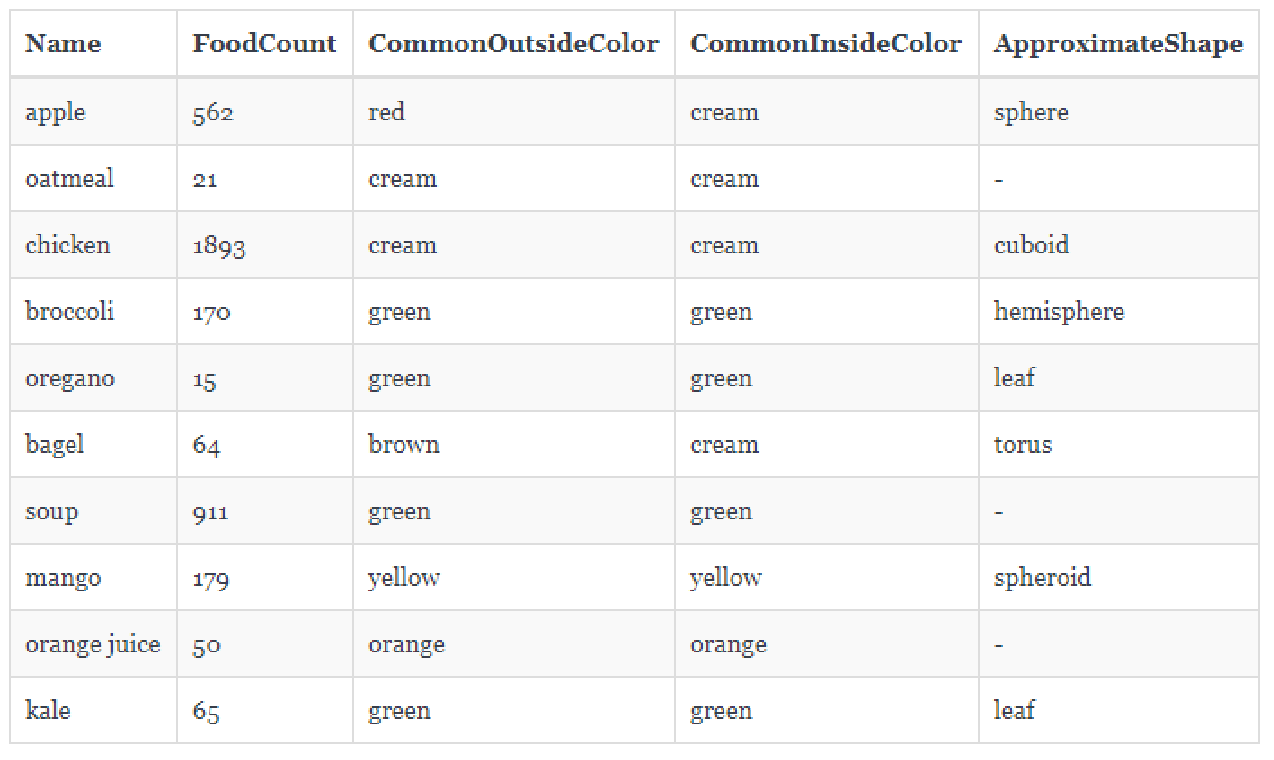Click the cuboid shape cell
Viewport: 1274px width, 760px height.
coord(1031,246)
